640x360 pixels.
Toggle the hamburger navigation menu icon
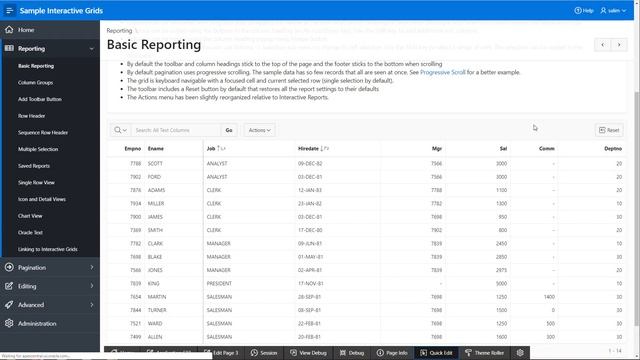(9, 10)
